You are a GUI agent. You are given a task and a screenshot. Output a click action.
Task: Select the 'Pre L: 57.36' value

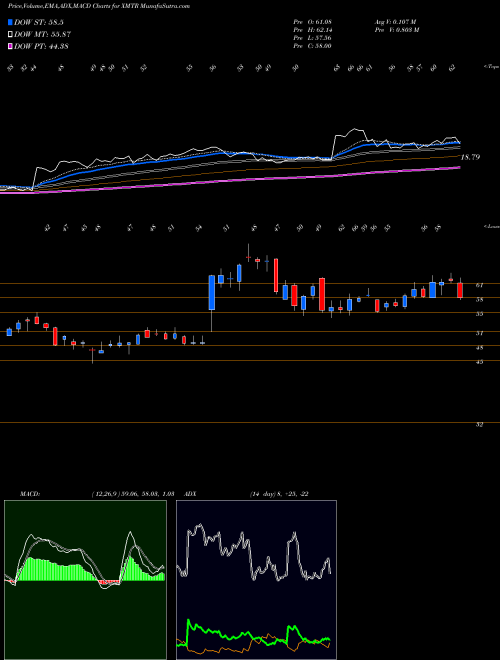pos(312,38)
